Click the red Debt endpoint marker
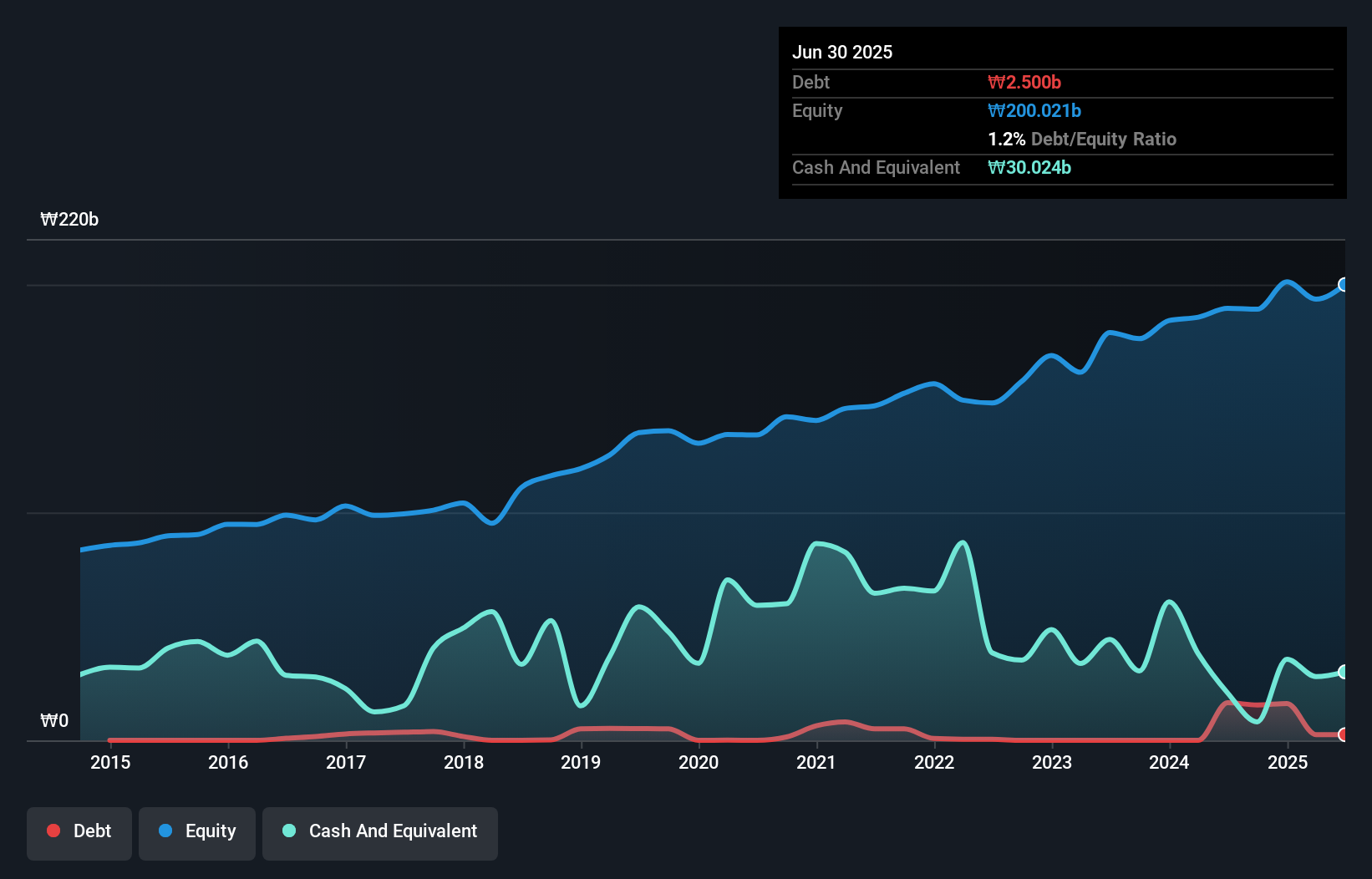Viewport: 1372px width, 879px height. tap(1344, 734)
